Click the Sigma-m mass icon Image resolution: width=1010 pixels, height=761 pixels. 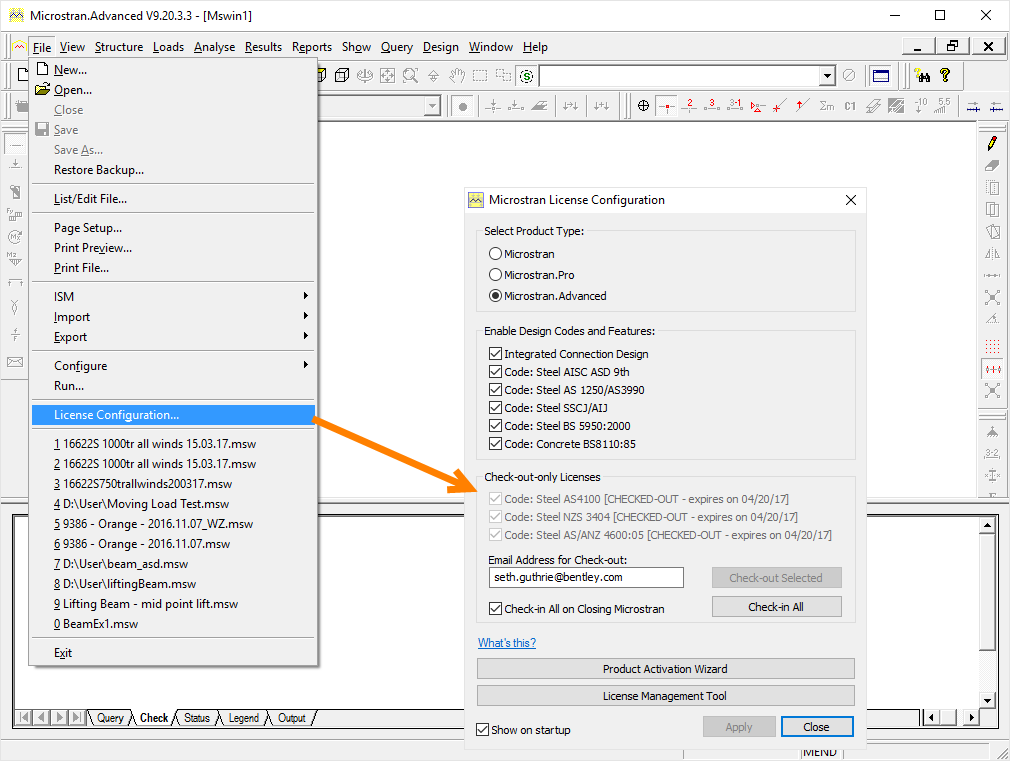pyautogui.click(x=827, y=106)
